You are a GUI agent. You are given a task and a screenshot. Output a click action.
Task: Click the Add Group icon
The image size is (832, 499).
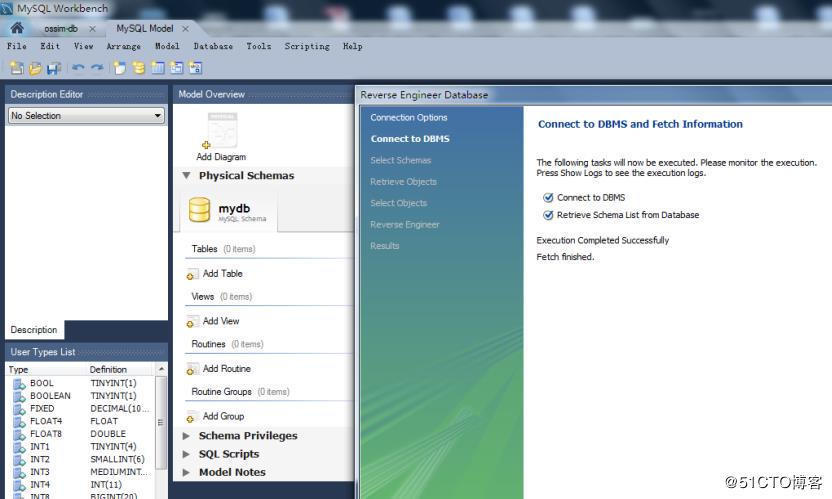click(x=191, y=417)
